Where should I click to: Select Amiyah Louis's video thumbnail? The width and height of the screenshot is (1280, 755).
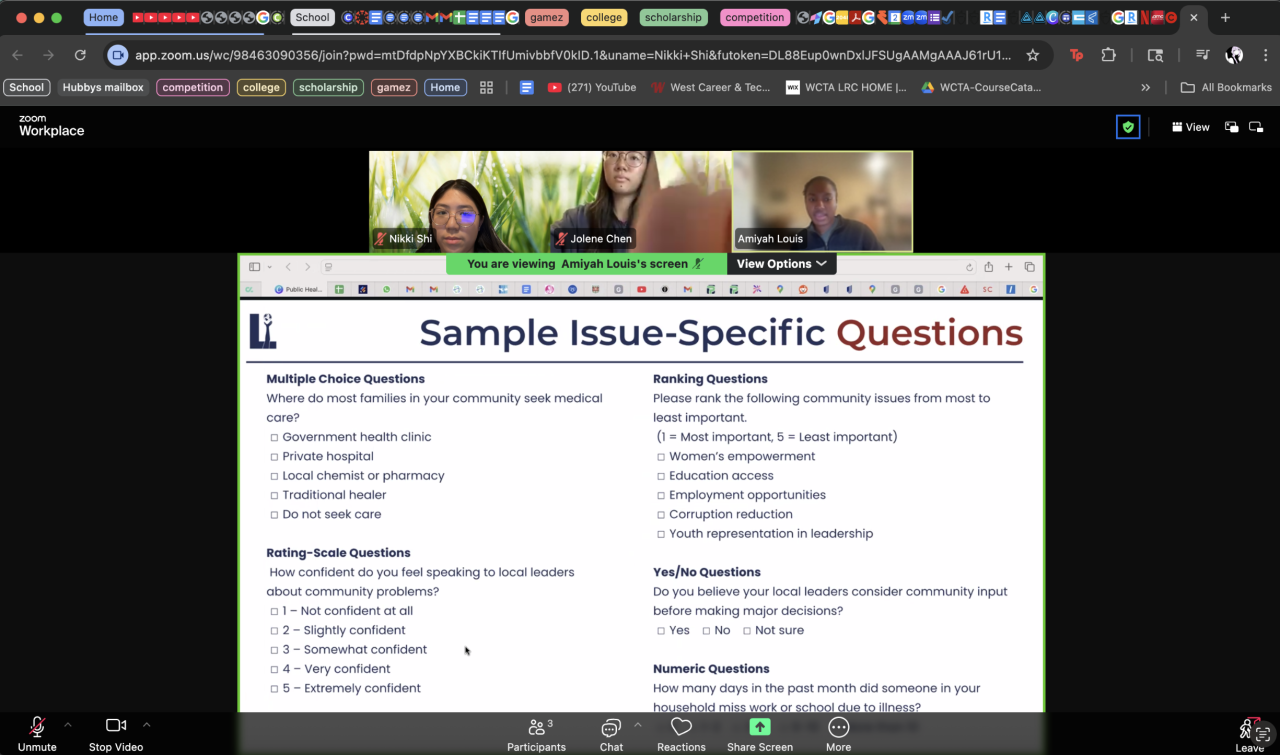point(822,201)
